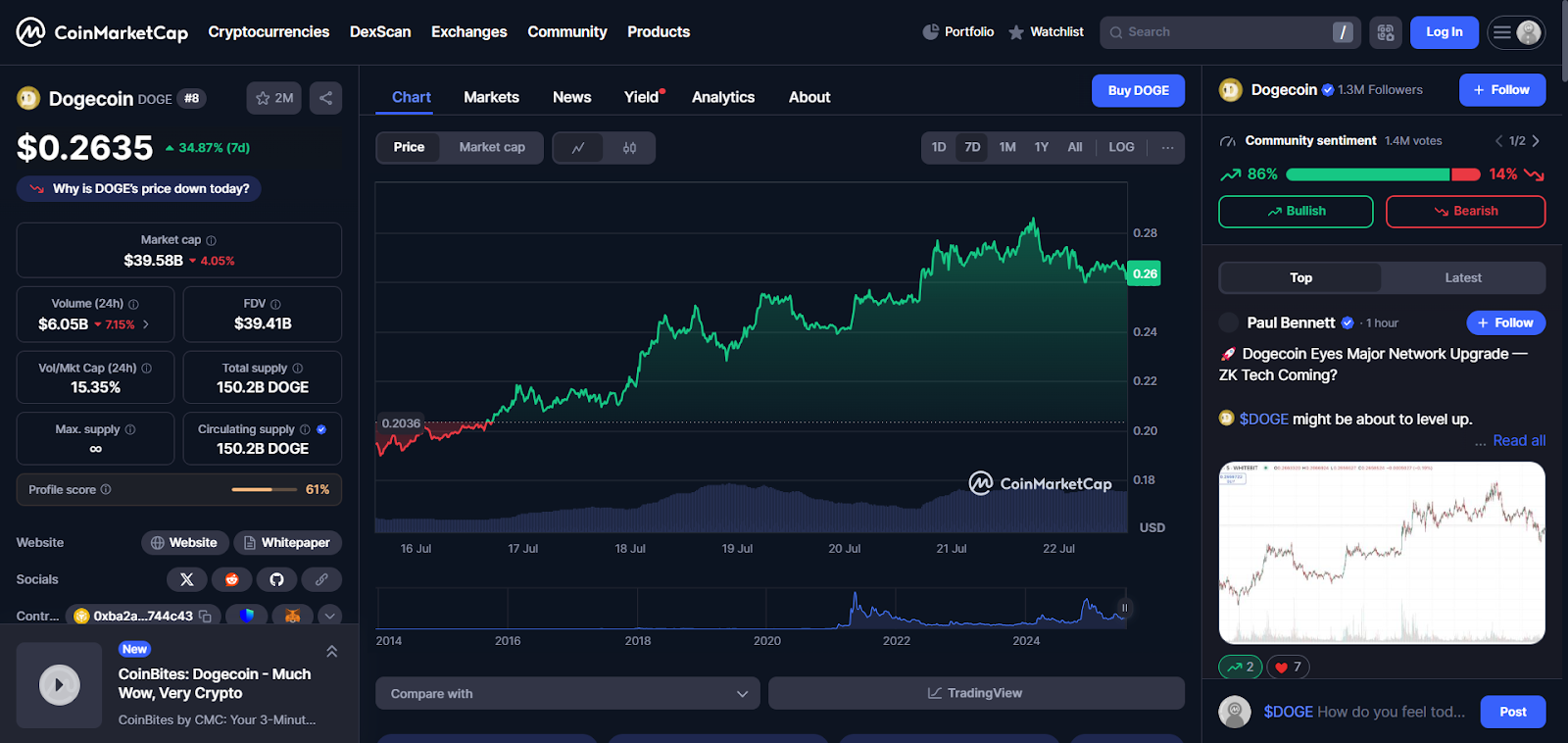Vote Bullish on community sentiment
Viewport: 1568px width, 743px height.
[1295, 211]
